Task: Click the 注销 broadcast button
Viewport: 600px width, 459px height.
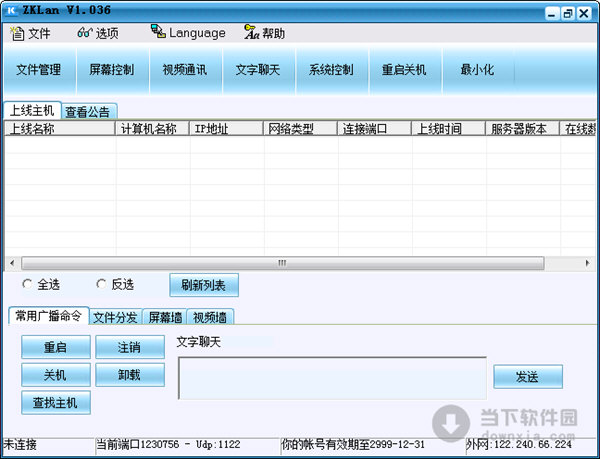Action: pyautogui.click(x=130, y=347)
